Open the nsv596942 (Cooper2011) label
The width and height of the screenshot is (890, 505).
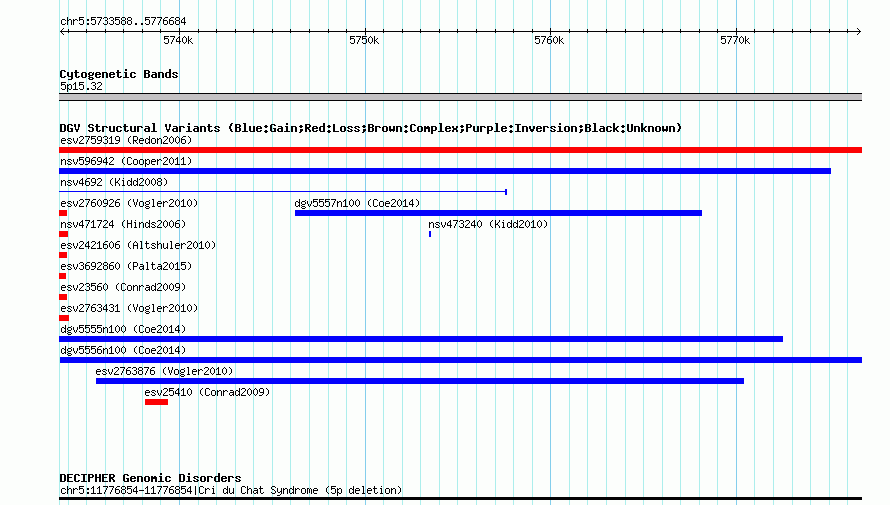(x=126, y=161)
